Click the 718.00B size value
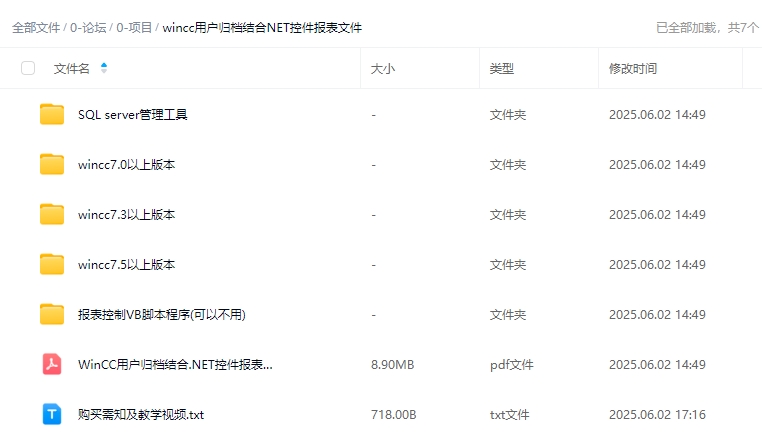762x445 pixels. coord(394,415)
